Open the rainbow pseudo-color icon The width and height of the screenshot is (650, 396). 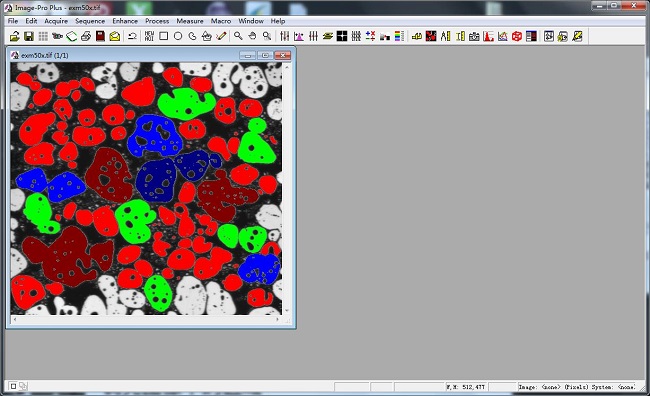[x=399, y=36]
